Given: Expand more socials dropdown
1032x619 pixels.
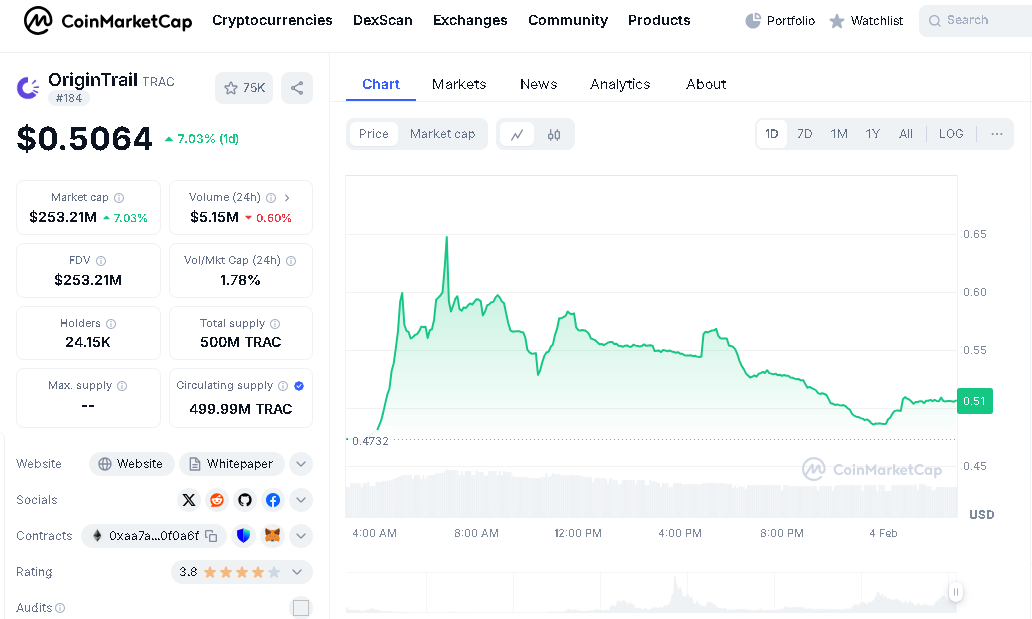Looking at the screenshot, I should tap(301, 500).
